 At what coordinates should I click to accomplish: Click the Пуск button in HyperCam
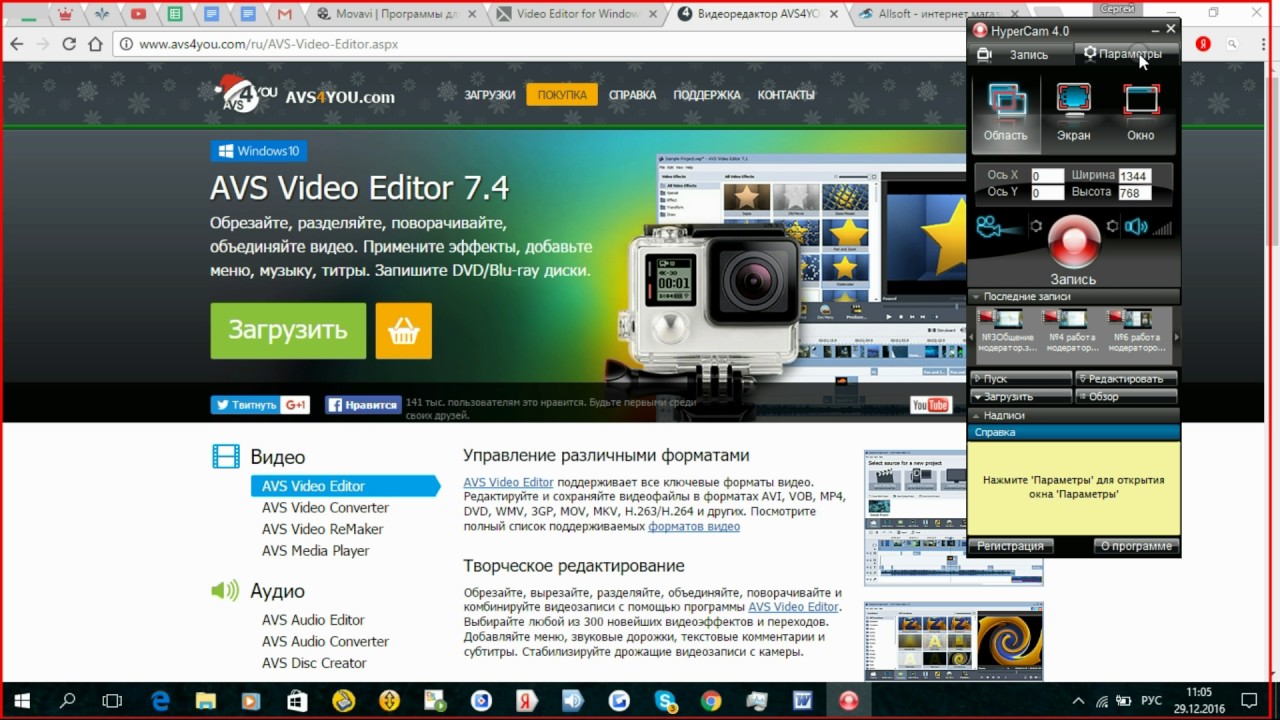[x=1021, y=379]
